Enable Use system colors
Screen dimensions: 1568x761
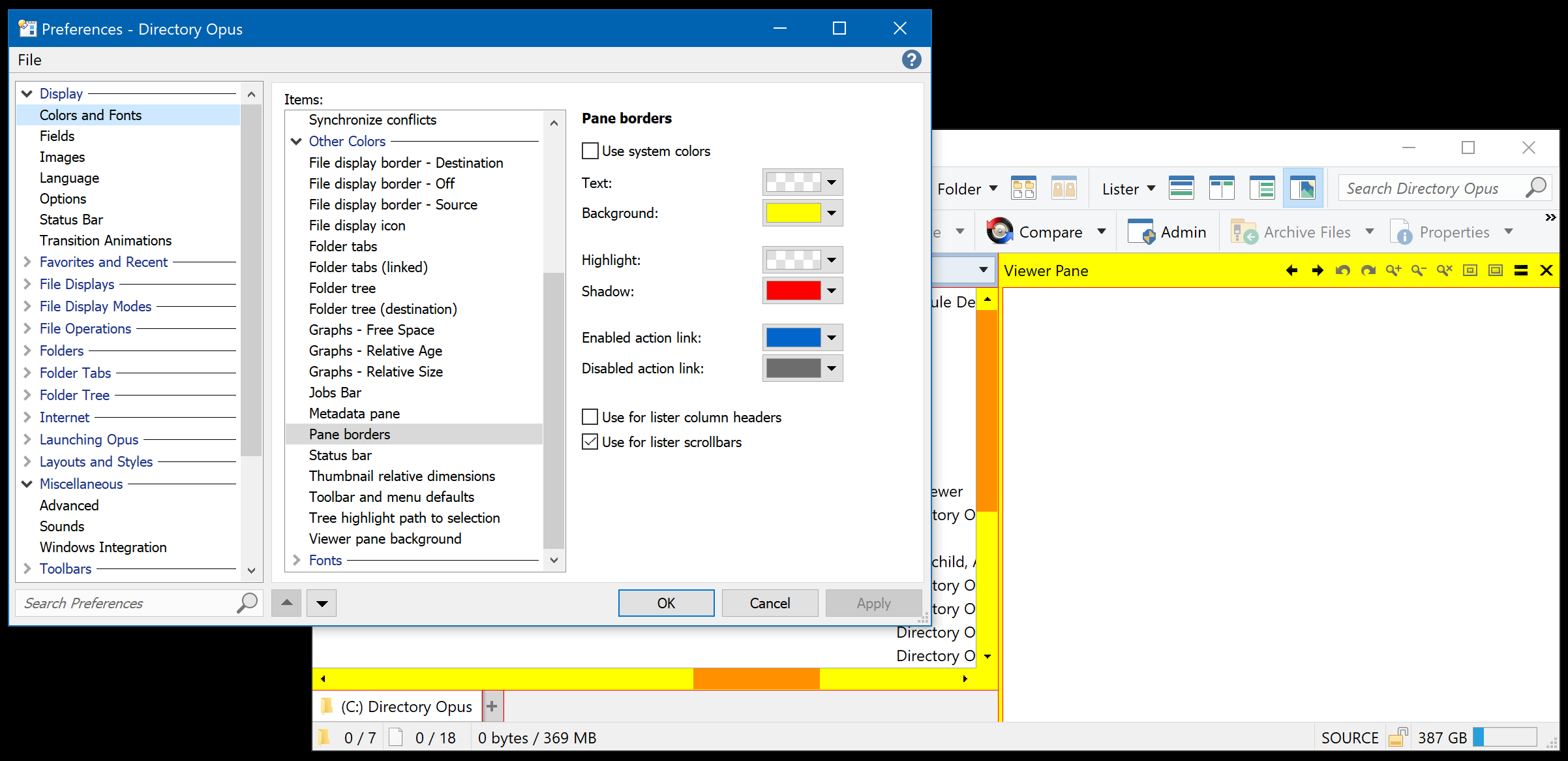(x=590, y=150)
